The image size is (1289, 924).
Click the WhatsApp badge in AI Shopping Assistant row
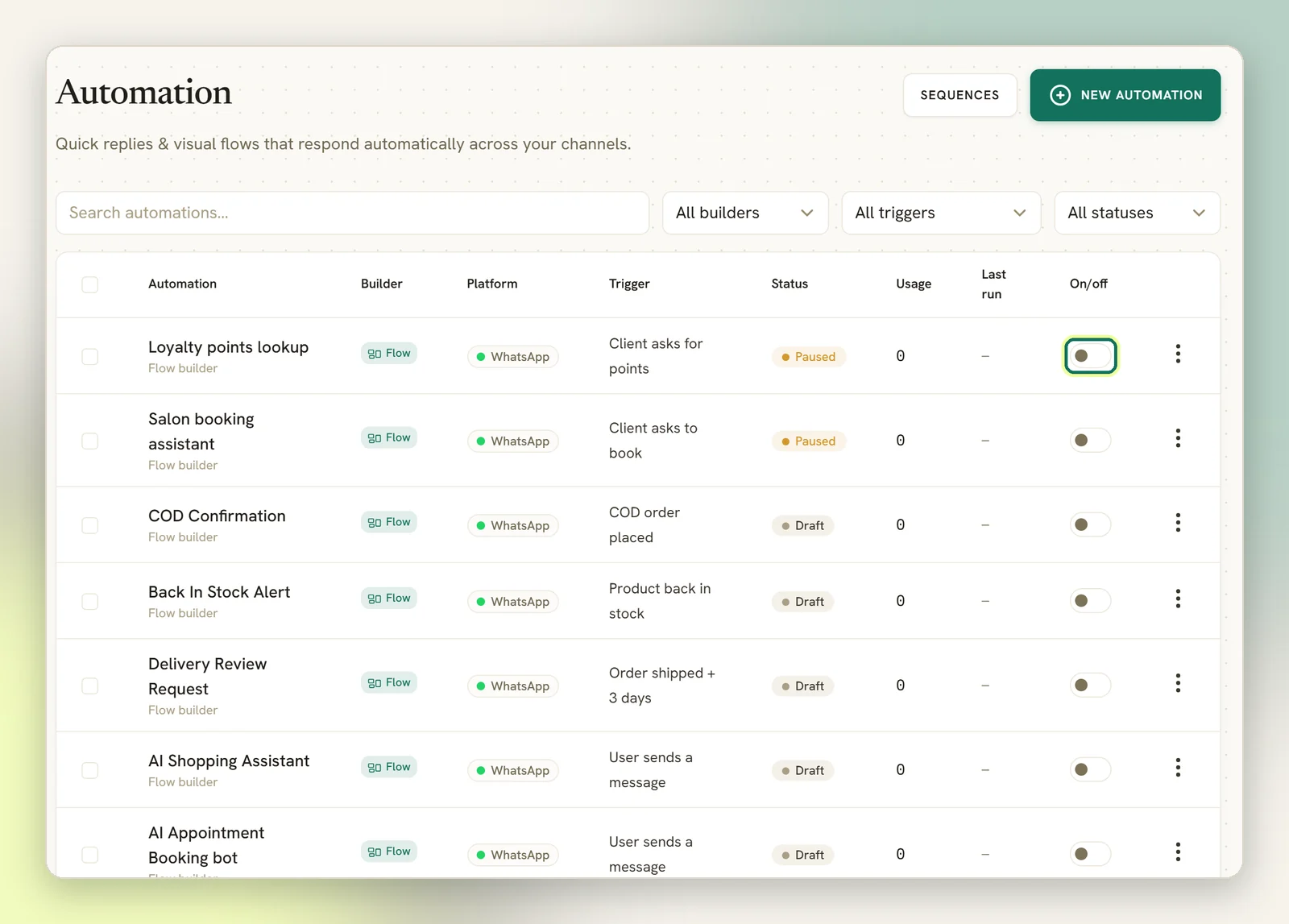[x=512, y=771]
